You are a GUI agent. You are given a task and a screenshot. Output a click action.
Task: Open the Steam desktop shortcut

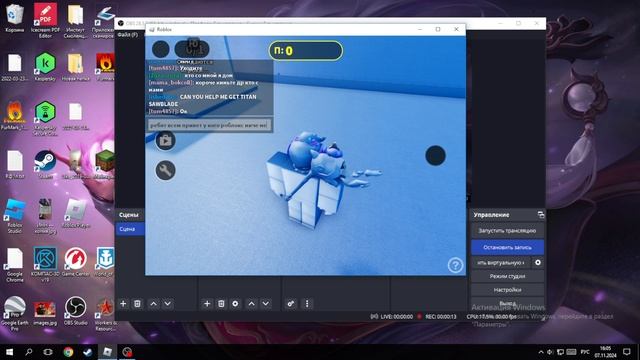point(45,164)
